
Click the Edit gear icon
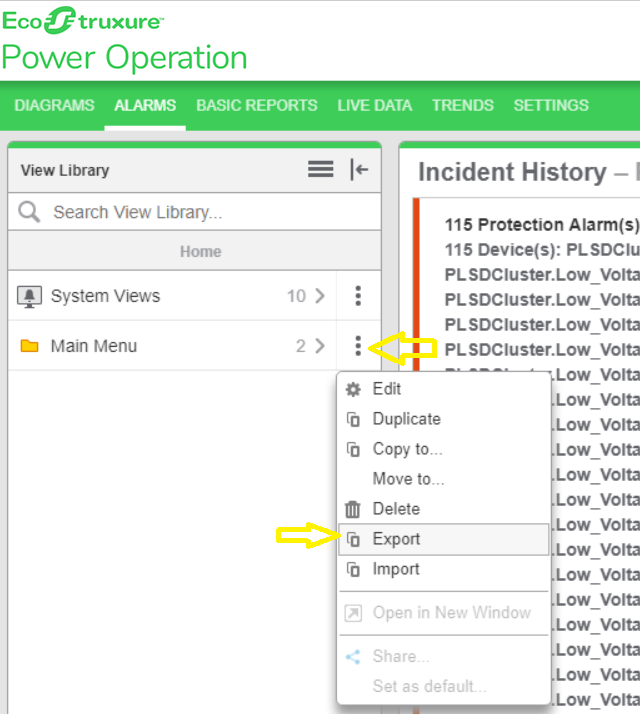[x=352, y=389]
